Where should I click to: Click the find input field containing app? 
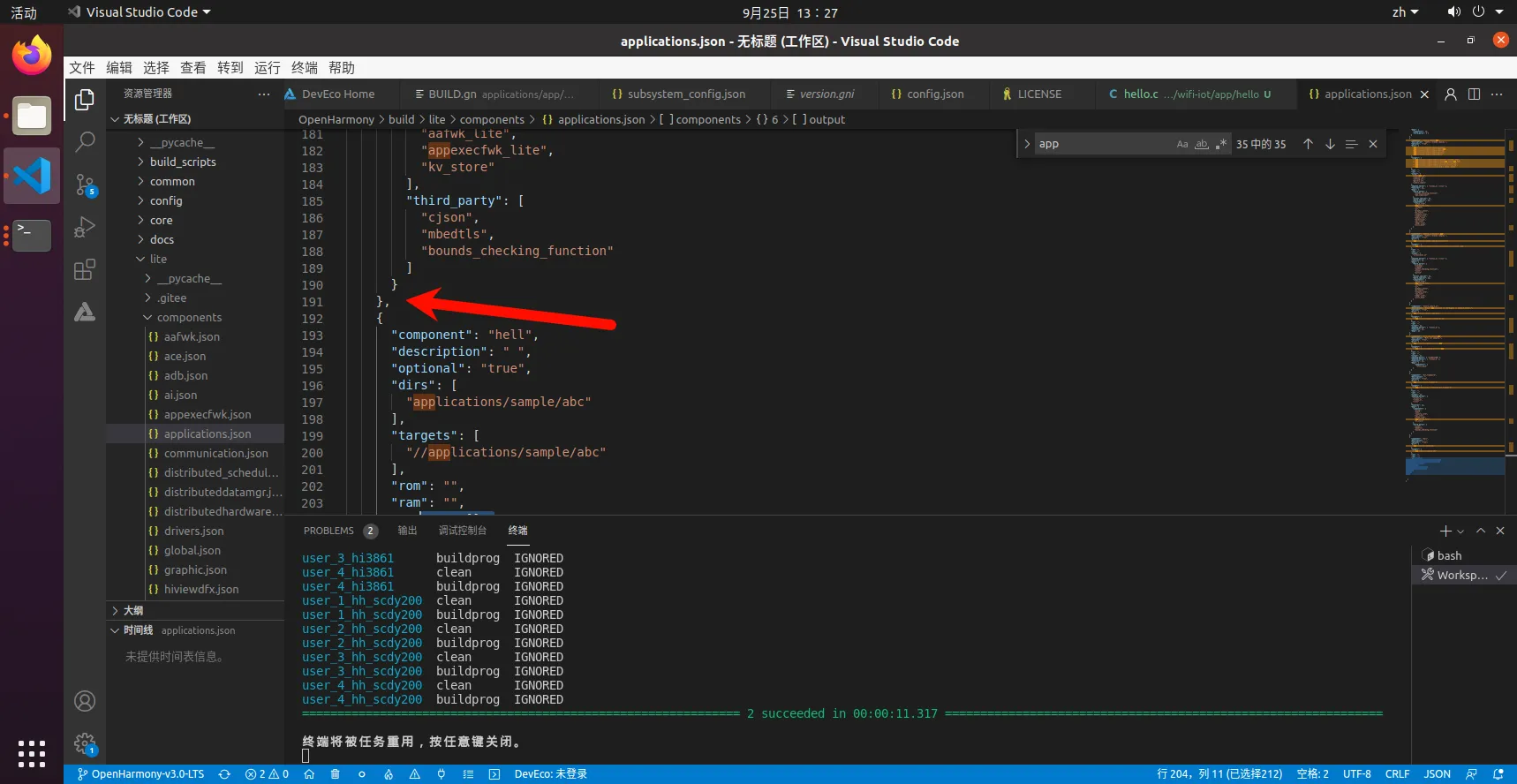(x=1104, y=144)
